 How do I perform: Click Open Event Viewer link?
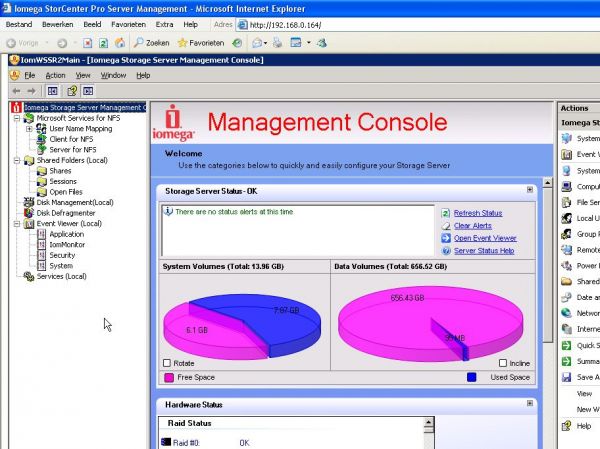[485, 238]
